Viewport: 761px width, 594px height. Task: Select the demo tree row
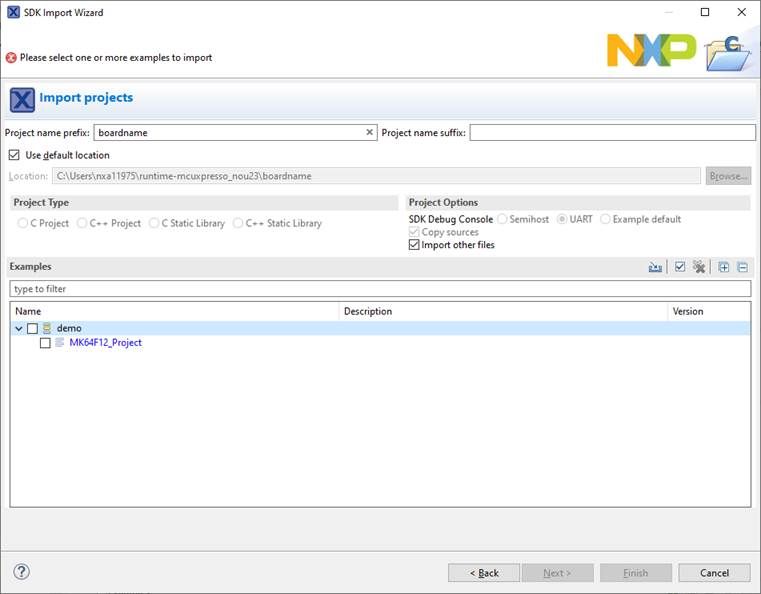click(x=380, y=329)
